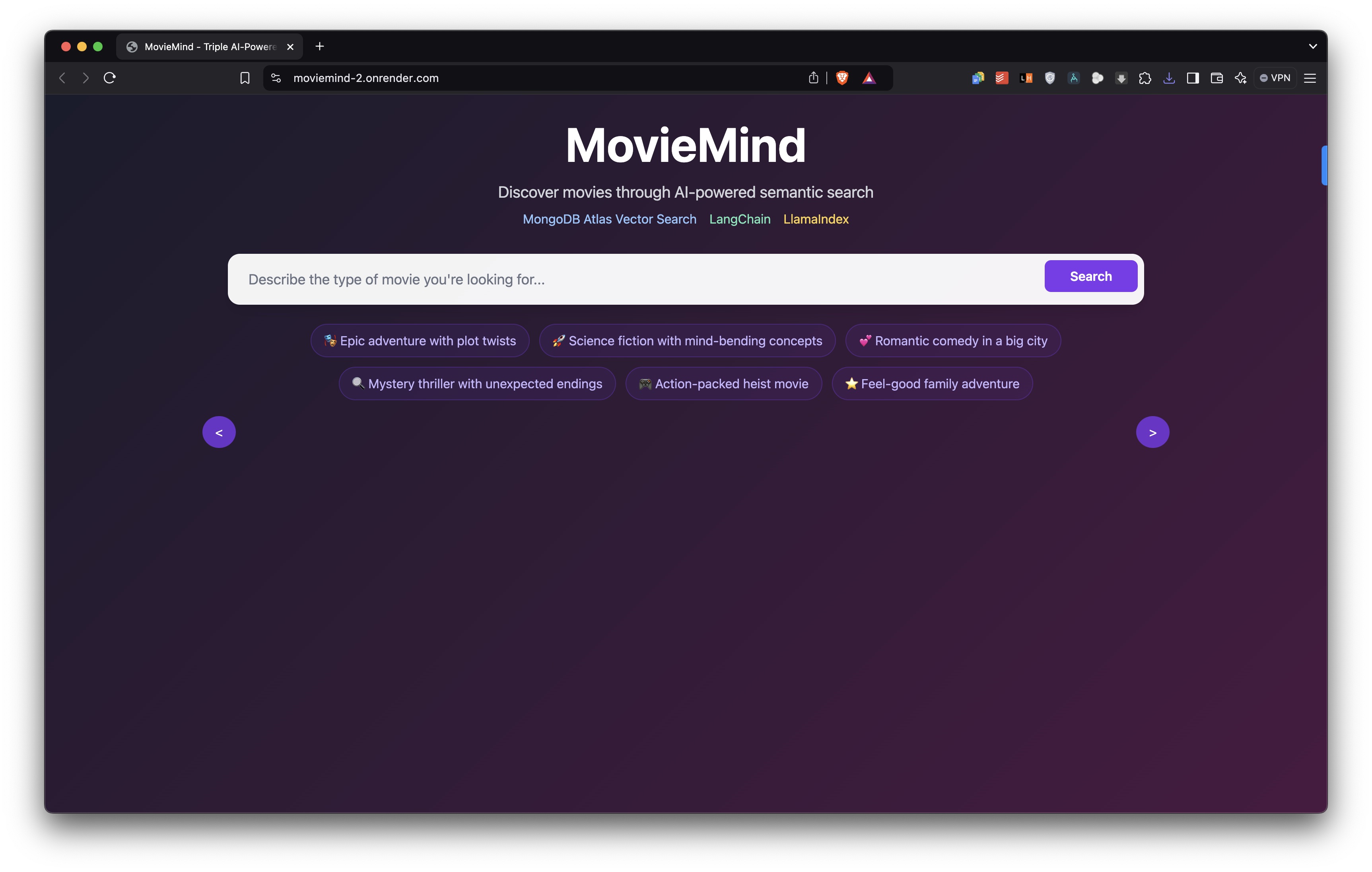1372x872 pixels.
Task: Toggle the VPN button
Action: (1275, 78)
